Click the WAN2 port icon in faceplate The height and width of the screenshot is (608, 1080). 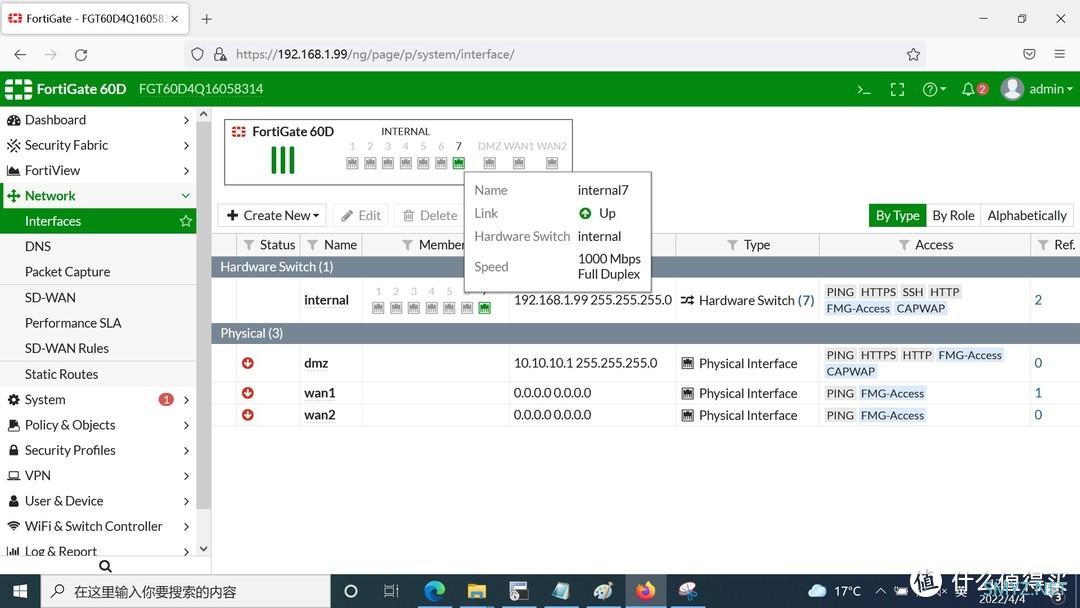[x=552, y=163]
